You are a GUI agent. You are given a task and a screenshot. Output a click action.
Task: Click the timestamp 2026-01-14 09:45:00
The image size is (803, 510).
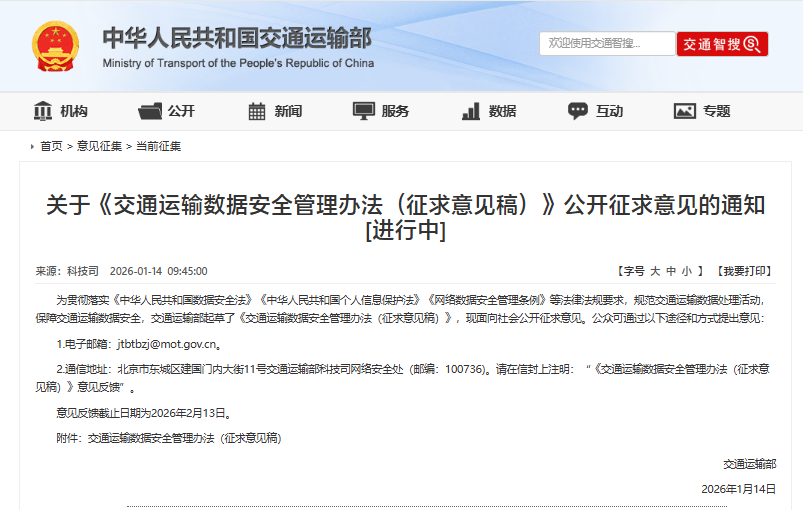[159, 271]
